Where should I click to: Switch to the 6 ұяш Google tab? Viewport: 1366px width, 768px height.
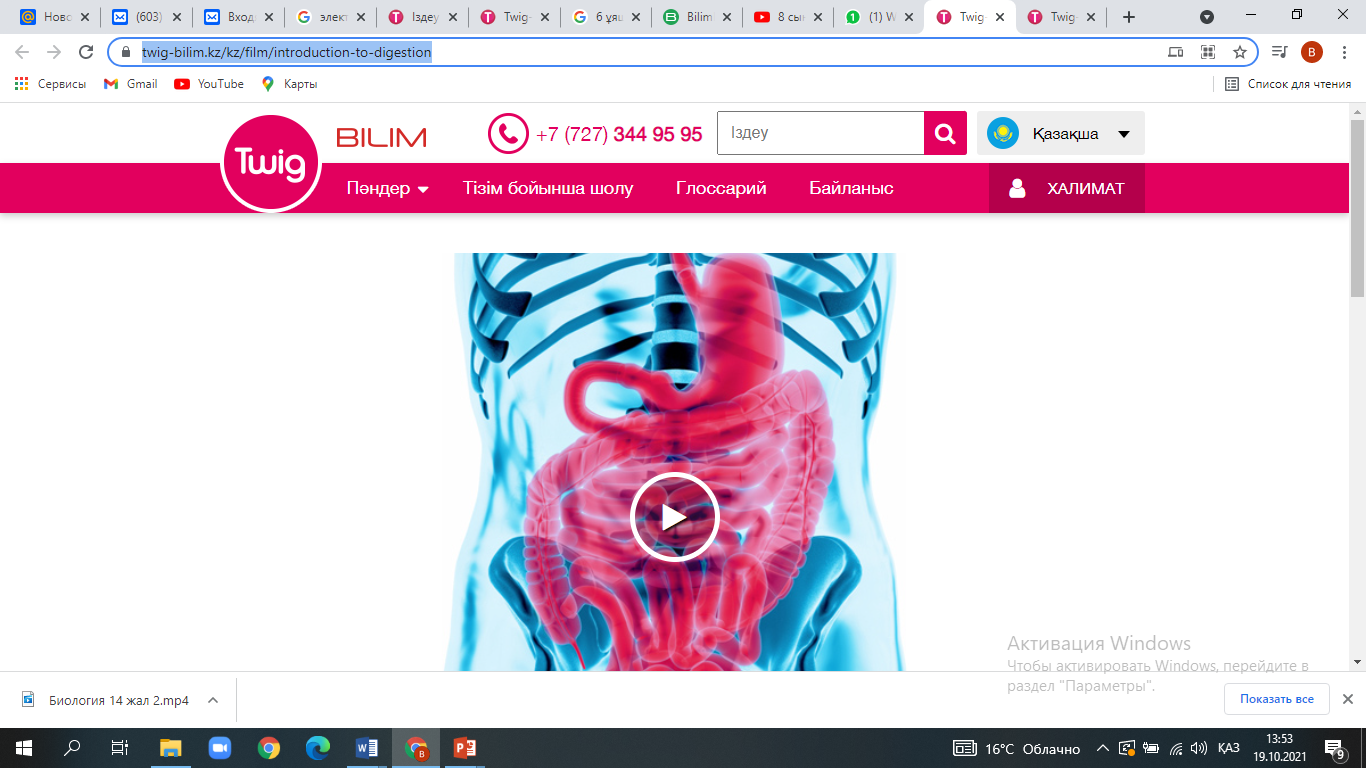pyautogui.click(x=606, y=17)
